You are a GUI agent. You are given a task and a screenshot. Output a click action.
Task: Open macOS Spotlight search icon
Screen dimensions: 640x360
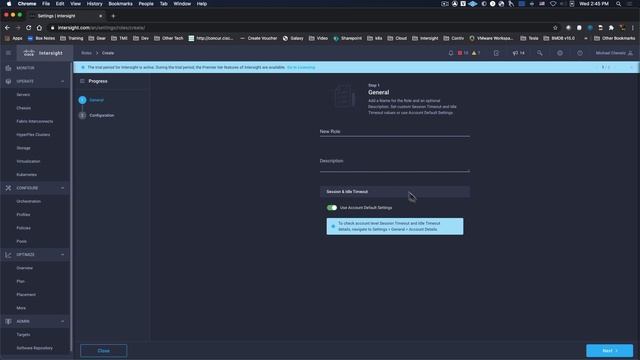click(619, 4)
